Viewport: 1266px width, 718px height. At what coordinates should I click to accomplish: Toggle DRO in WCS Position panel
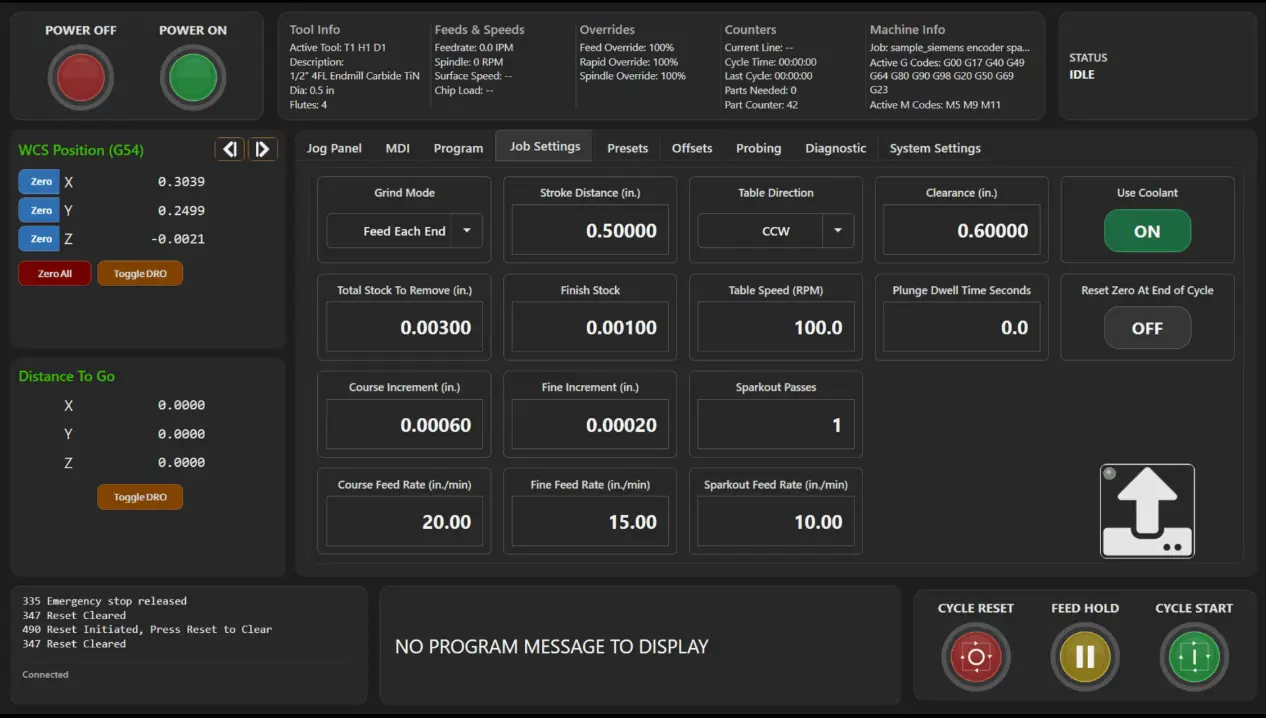click(x=140, y=273)
